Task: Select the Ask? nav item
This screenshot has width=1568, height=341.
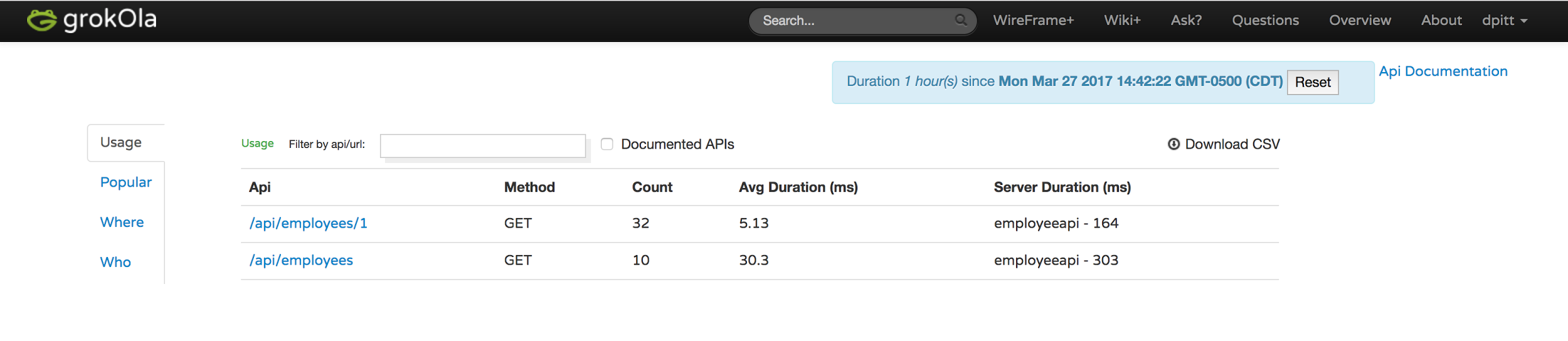Action: pyautogui.click(x=1186, y=20)
